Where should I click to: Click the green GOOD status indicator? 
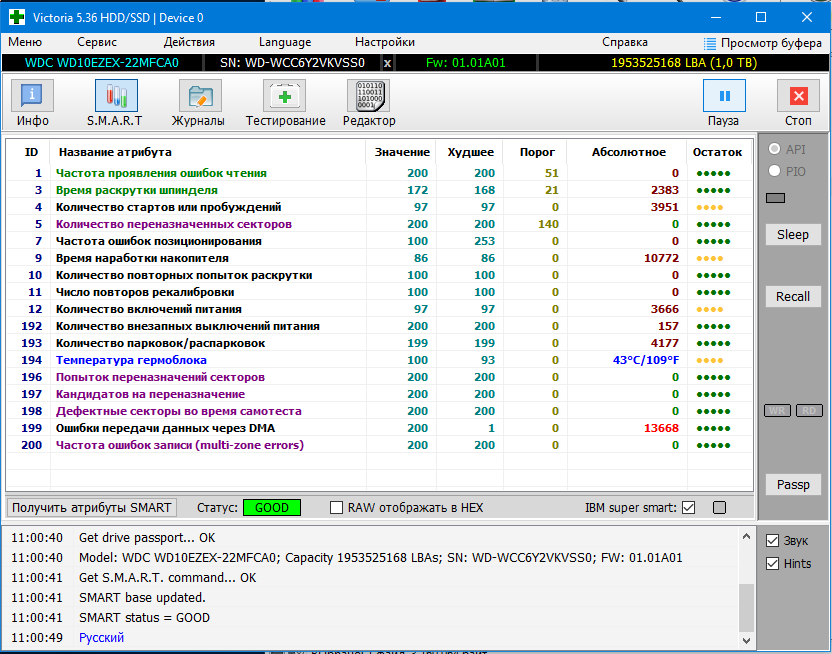click(272, 508)
